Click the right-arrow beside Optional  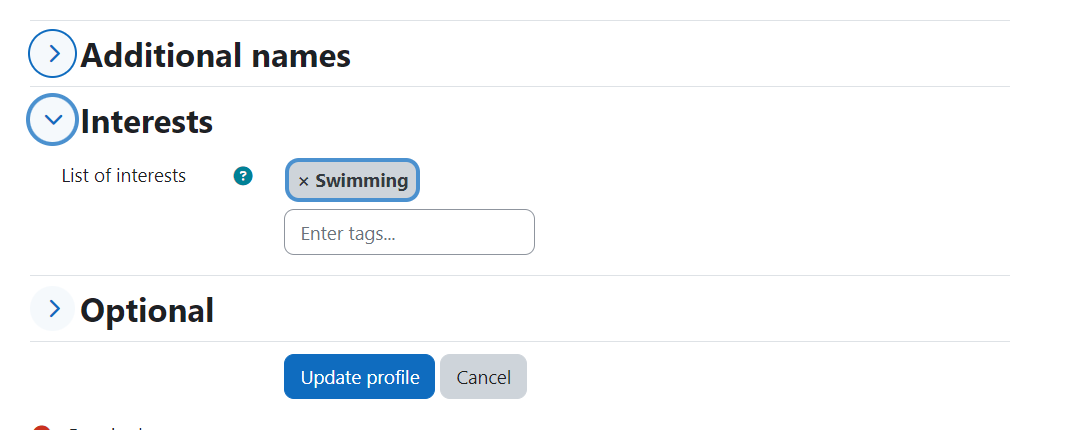[52, 309]
